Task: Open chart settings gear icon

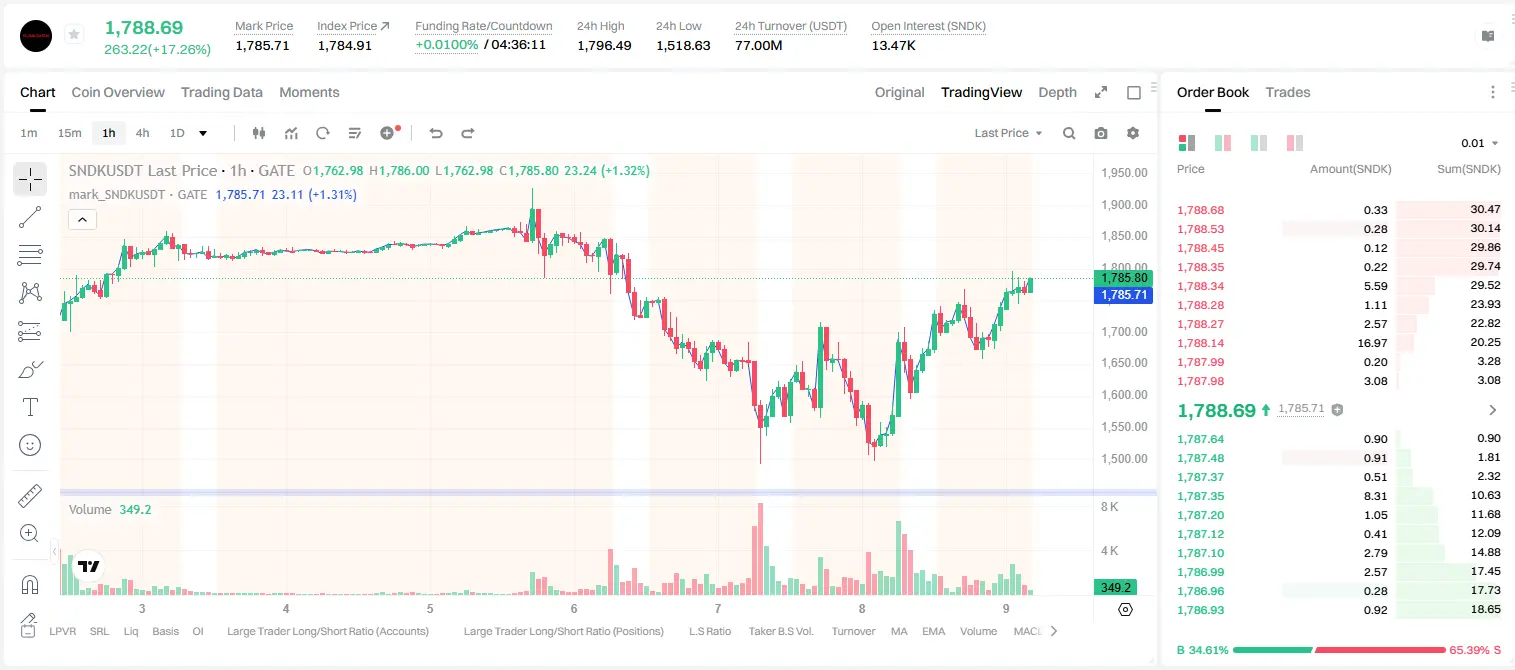Action: click(1133, 133)
